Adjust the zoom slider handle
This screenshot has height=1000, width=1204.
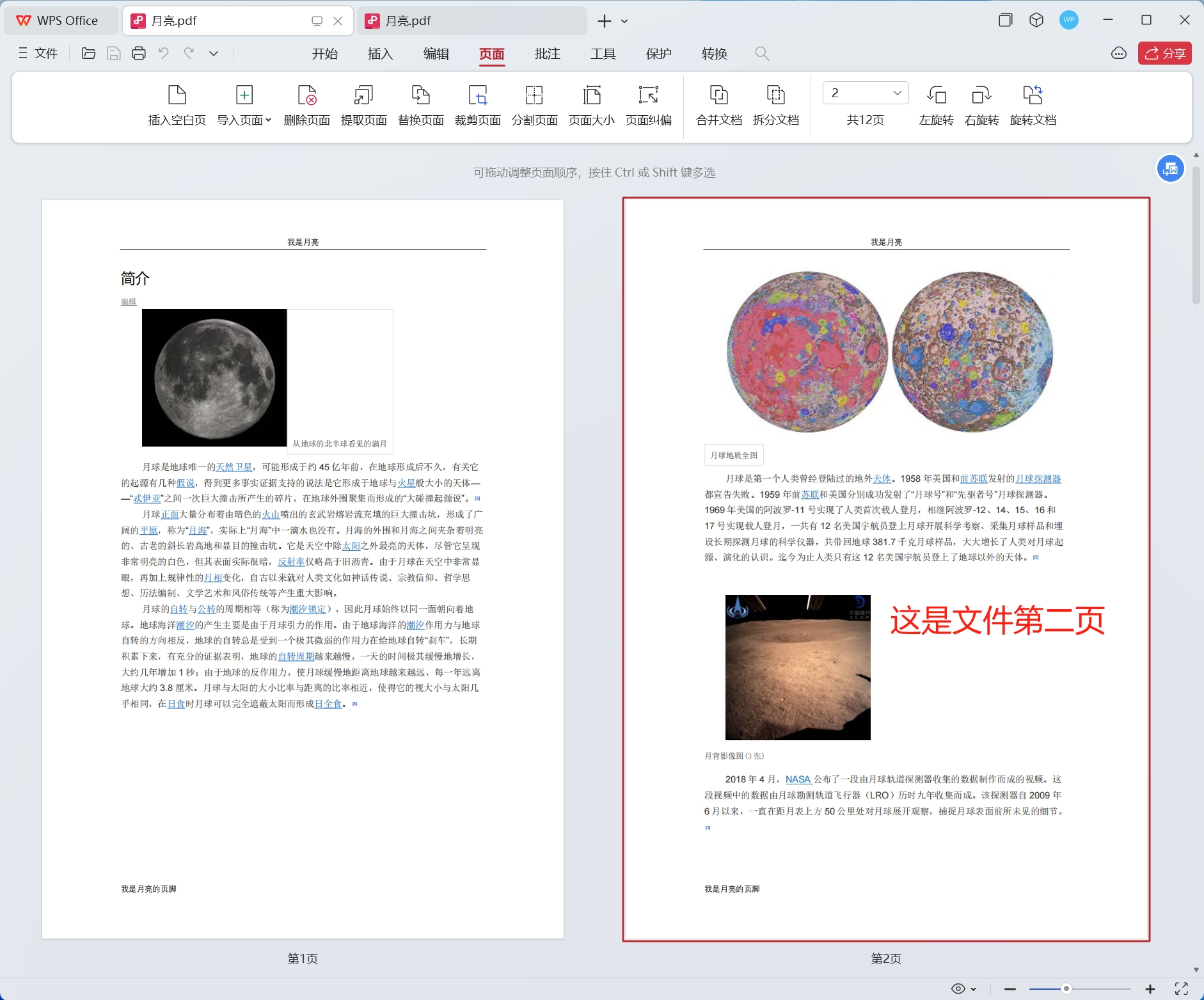1066,988
